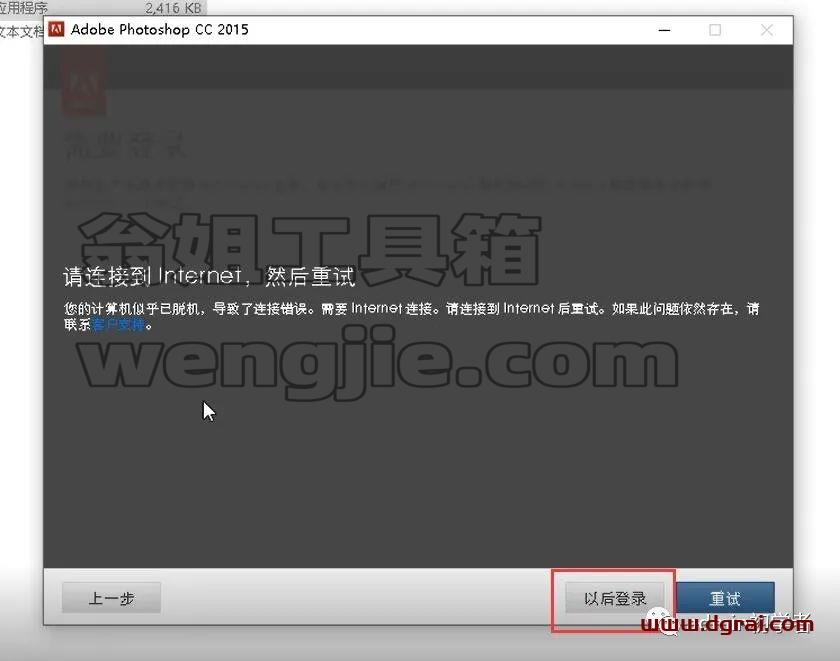Viewport: 840px width, 661px height.
Task: Click the dimmed Adobe logo in the dialog
Action: pos(84,84)
